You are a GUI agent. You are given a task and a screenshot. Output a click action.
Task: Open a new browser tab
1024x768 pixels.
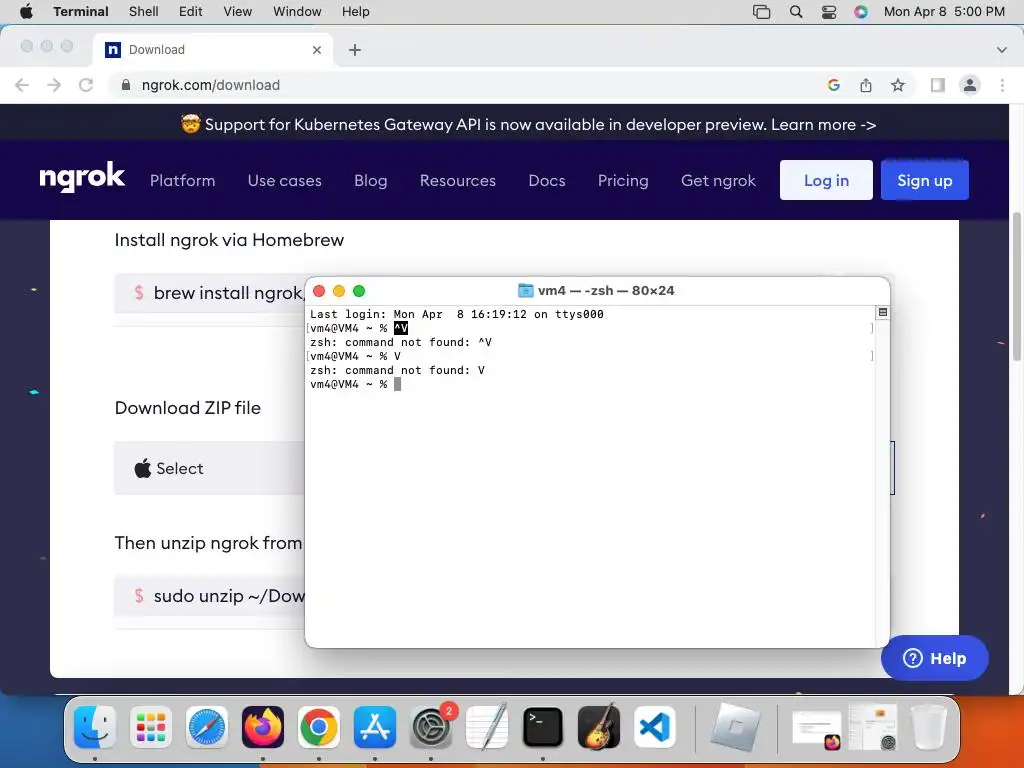click(x=355, y=50)
